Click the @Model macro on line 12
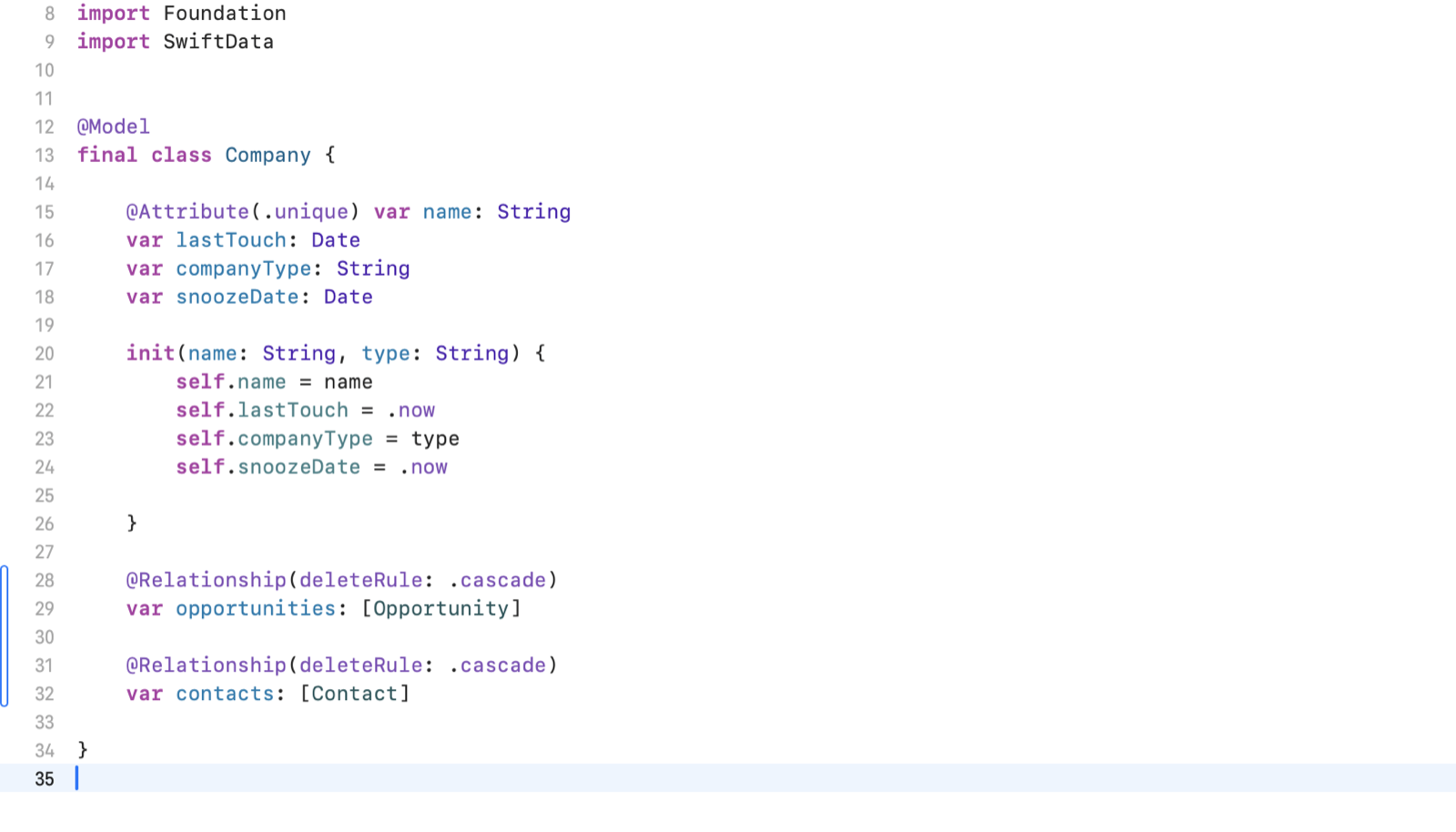This screenshot has width=1456, height=832. pyautogui.click(x=114, y=127)
